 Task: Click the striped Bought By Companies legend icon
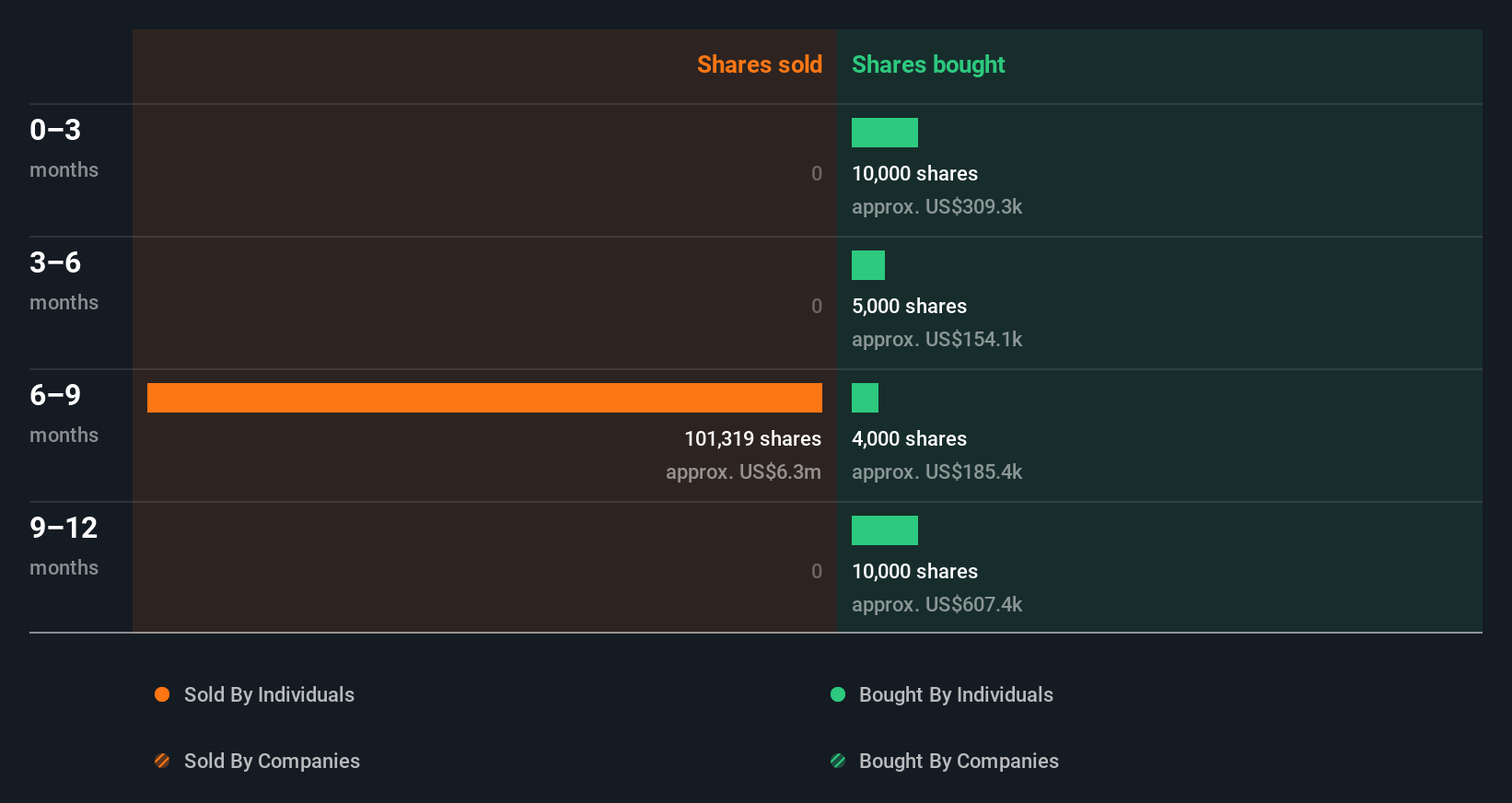[x=838, y=761]
